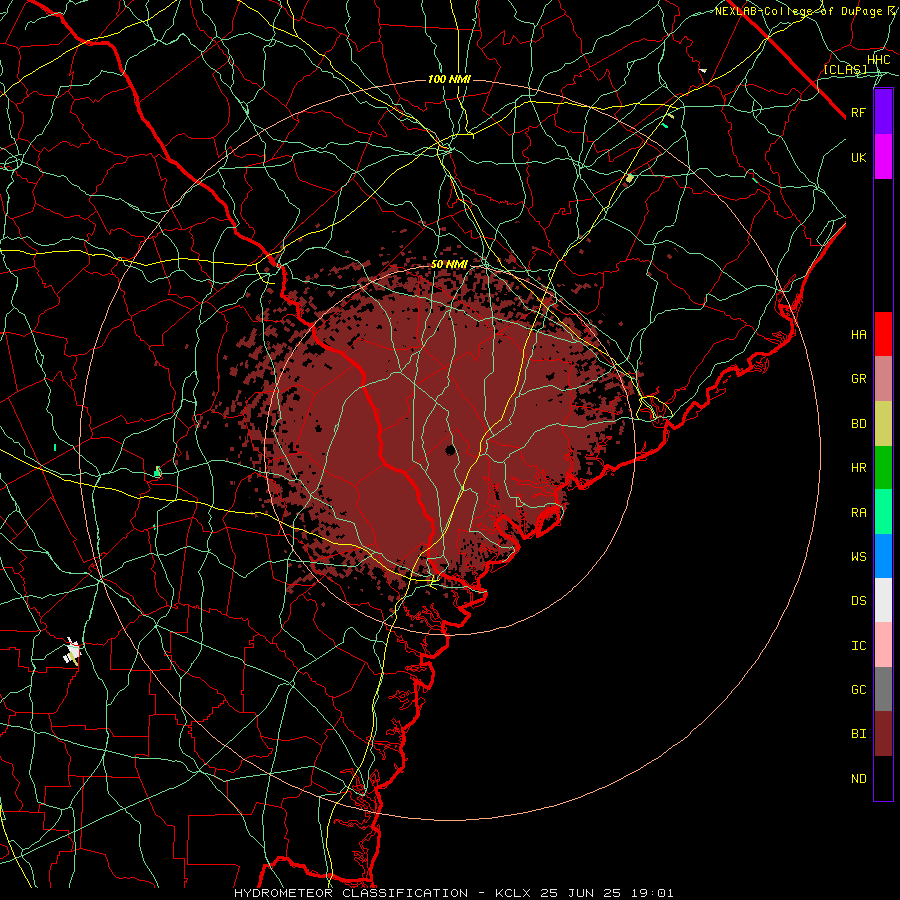Click the UK legend label
900x900 pixels.
pyautogui.click(x=858, y=157)
